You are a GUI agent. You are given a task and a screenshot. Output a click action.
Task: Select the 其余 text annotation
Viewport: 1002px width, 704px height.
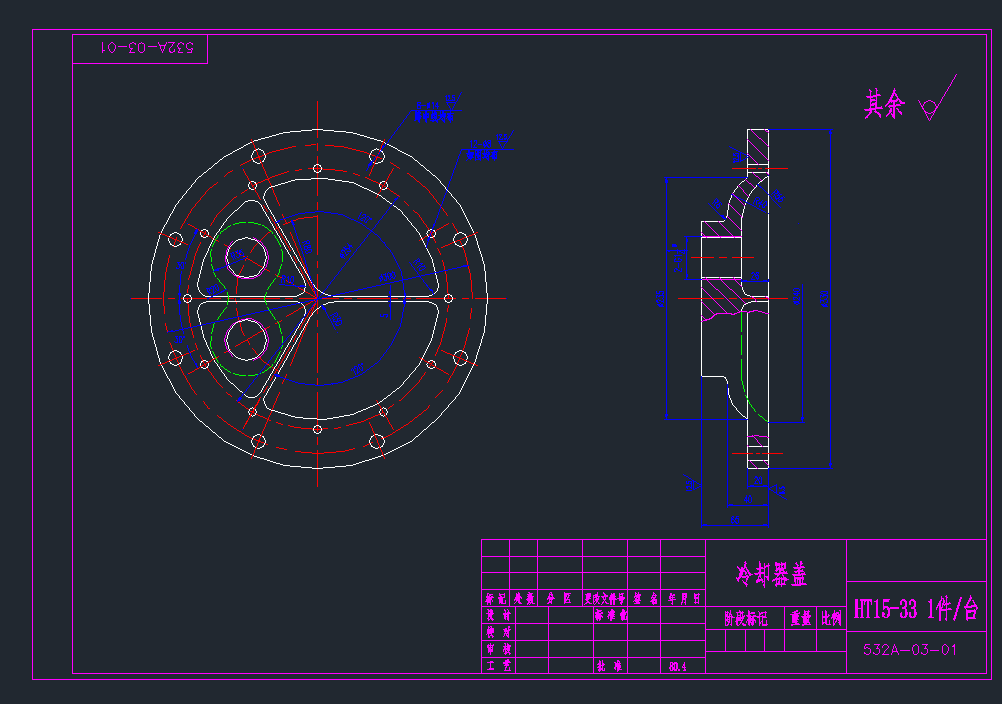click(x=884, y=104)
